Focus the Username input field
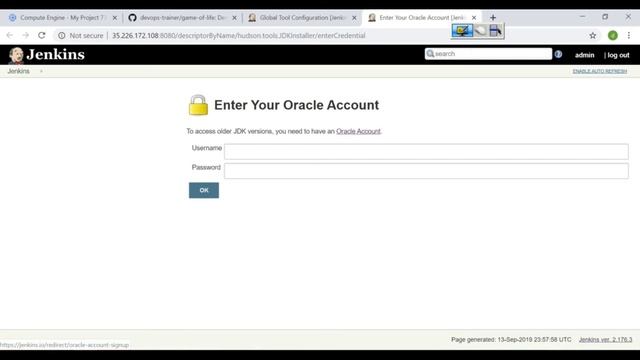Image resolution: width=640 pixels, height=360 pixels. coord(426,151)
